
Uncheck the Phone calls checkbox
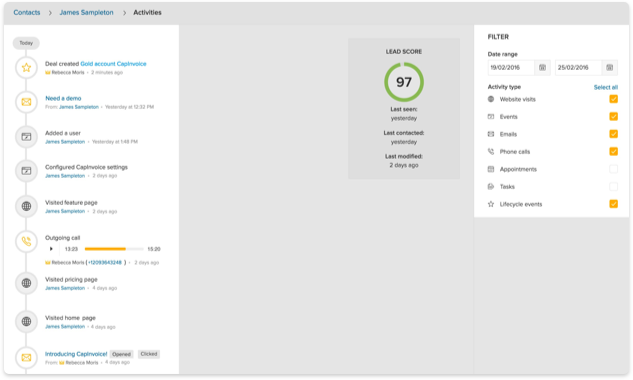pyautogui.click(x=613, y=151)
